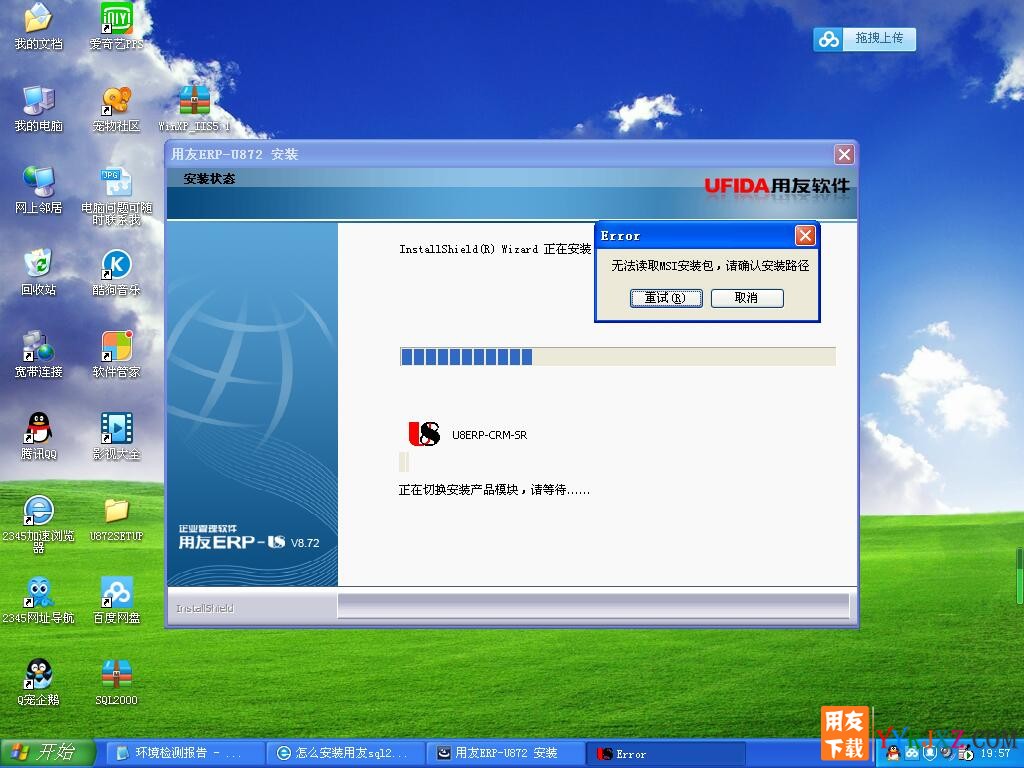Click 取消 in the Error dialog
Viewport: 1024px width, 768px height.
coord(746,298)
